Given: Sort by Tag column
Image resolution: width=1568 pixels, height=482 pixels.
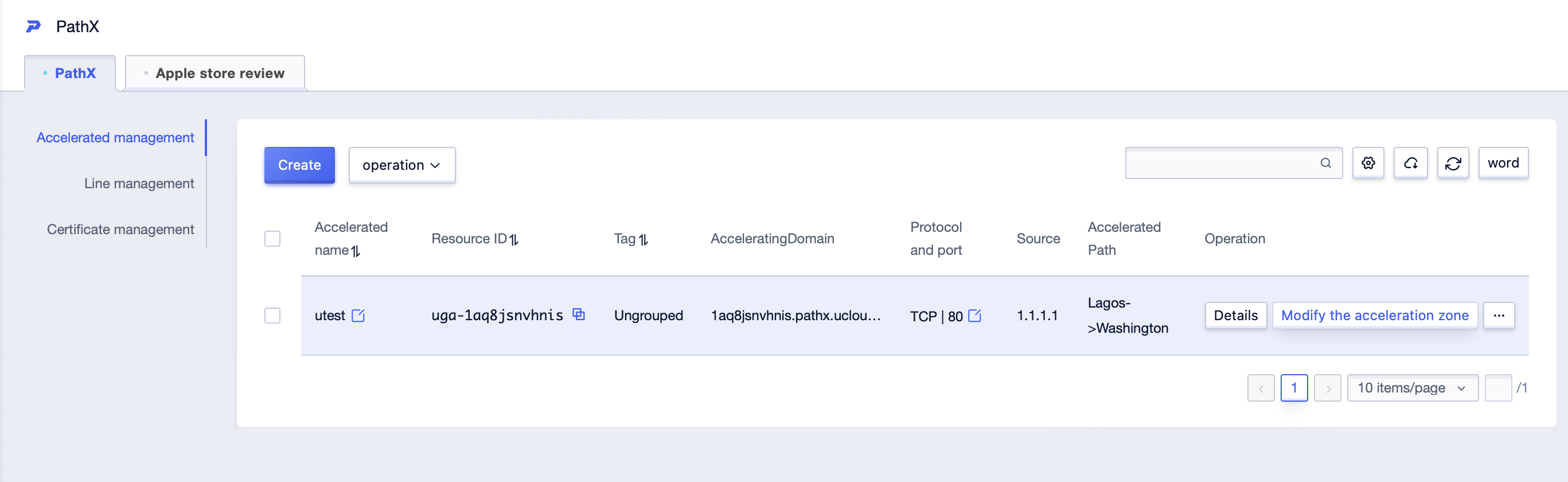Looking at the screenshot, I should [x=643, y=239].
